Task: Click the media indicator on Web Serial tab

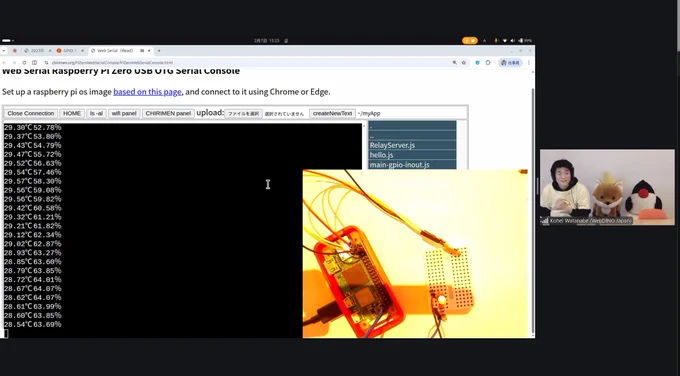Action: tap(142, 51)
